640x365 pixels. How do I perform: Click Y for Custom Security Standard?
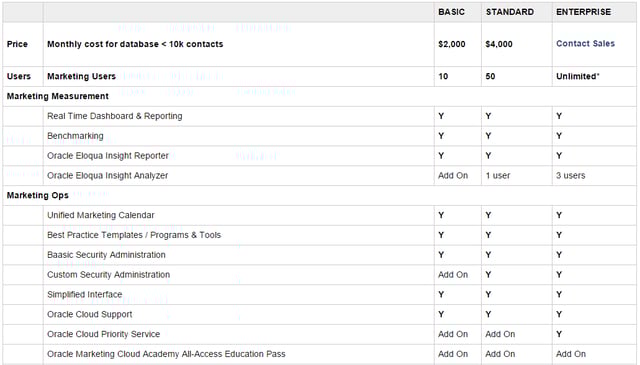point(489,275)
